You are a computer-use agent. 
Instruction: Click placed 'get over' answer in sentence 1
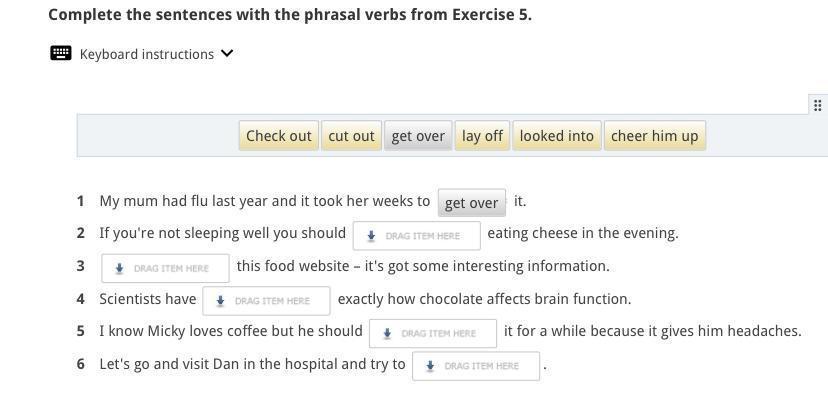pyautogui.click(x=471, y=203)
